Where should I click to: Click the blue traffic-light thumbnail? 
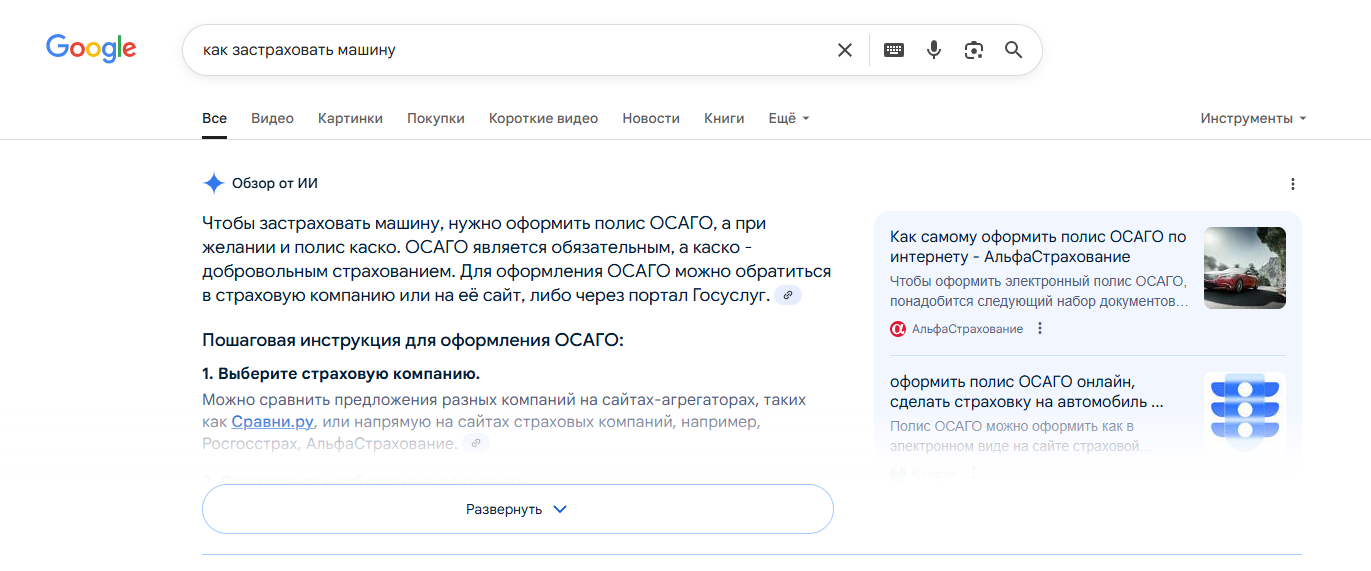click(x=1245, y=413)
